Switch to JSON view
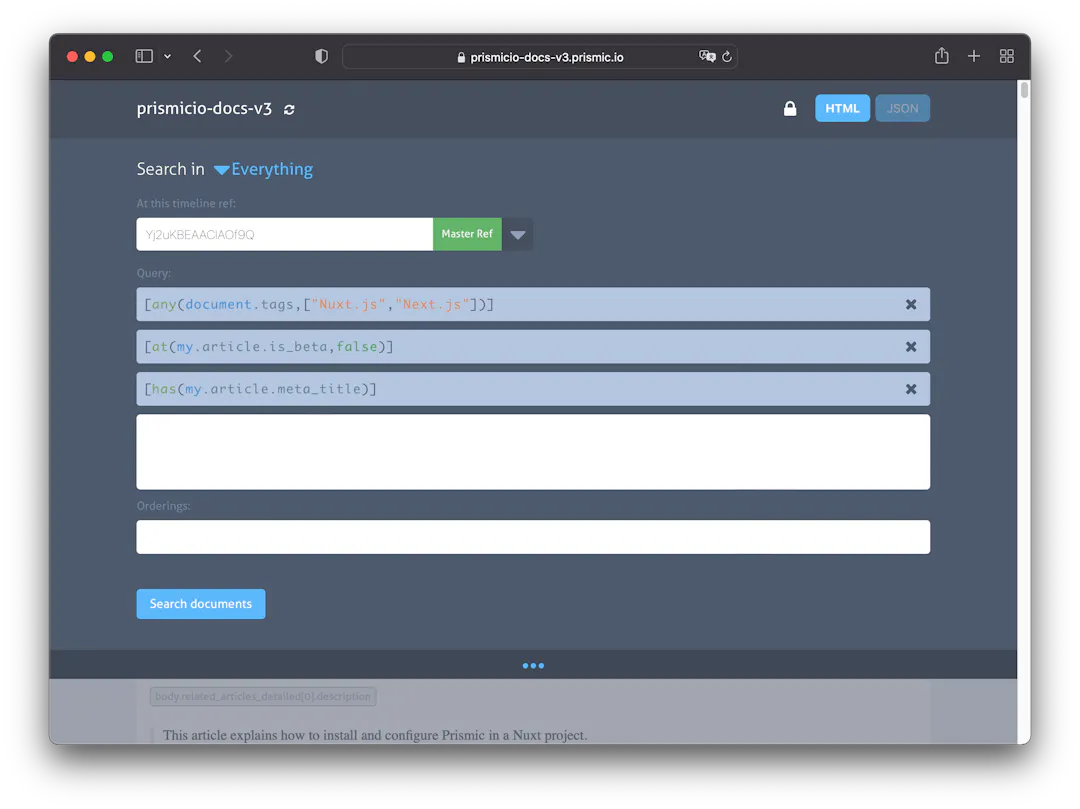This screenshot has width=1080, height=809. 902,107
